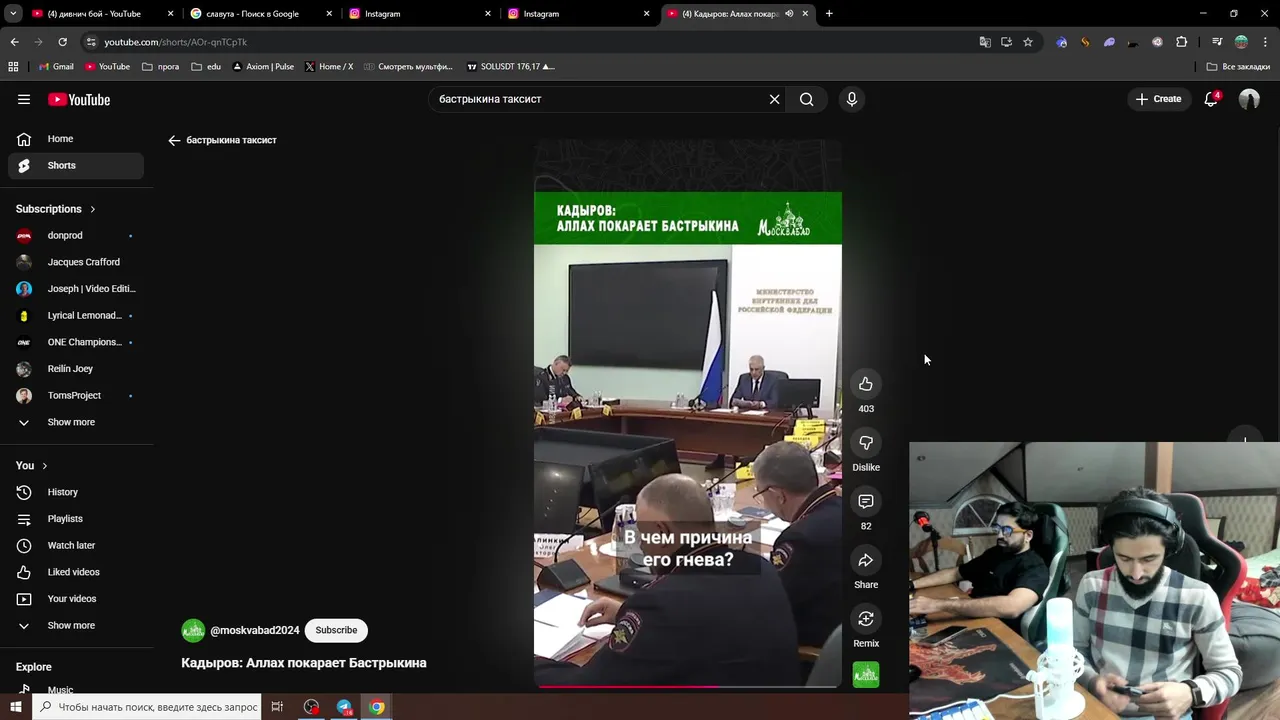Image resolution: width=1280 pixels, height=720 pixels.
Task: Expand the You section chevron
Action: coord(44,466)
